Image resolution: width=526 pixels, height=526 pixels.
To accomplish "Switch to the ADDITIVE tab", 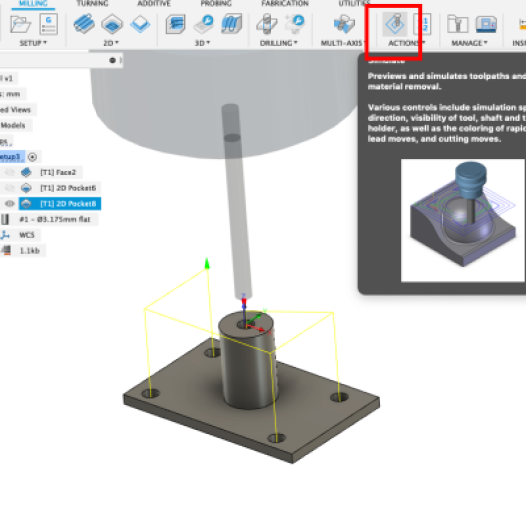I will click(x=154, y=4).
